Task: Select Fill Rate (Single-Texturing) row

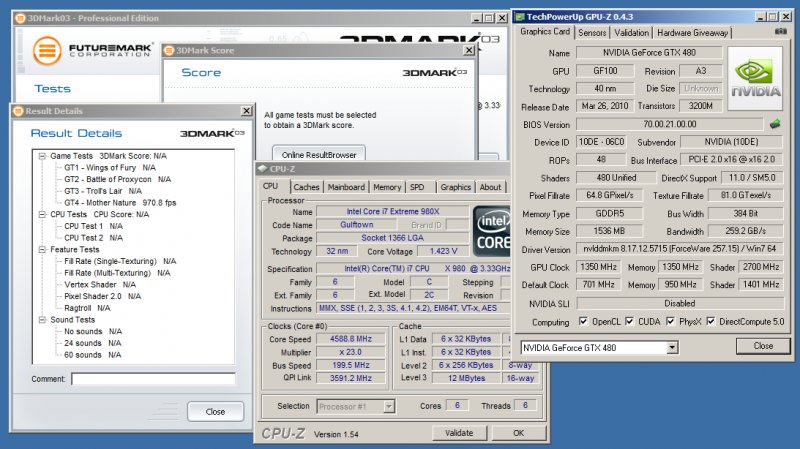Action: pyautogui.click(x=120, y=261)
